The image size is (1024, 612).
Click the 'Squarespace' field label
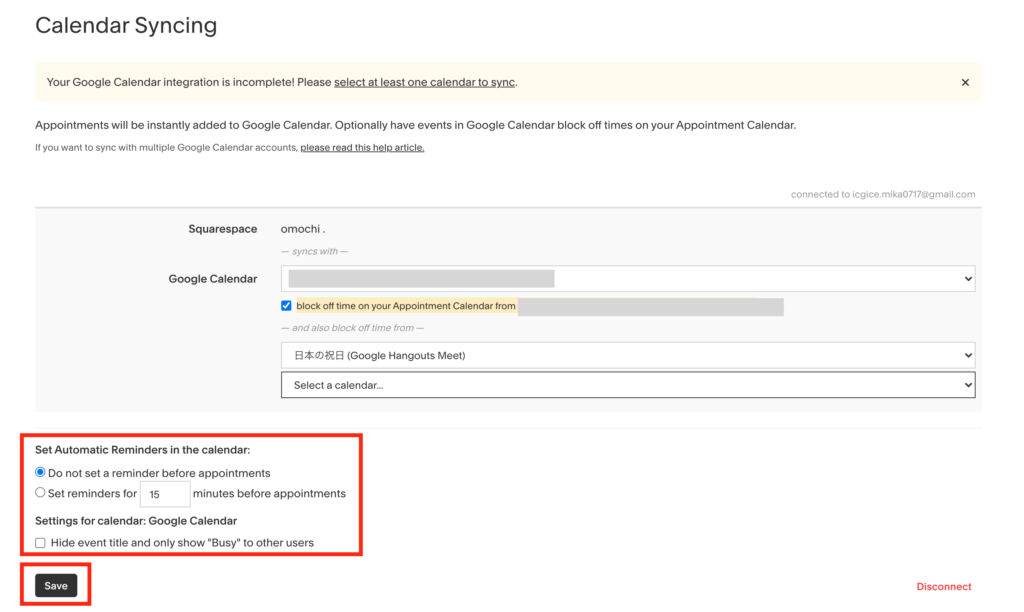[223, 229]
